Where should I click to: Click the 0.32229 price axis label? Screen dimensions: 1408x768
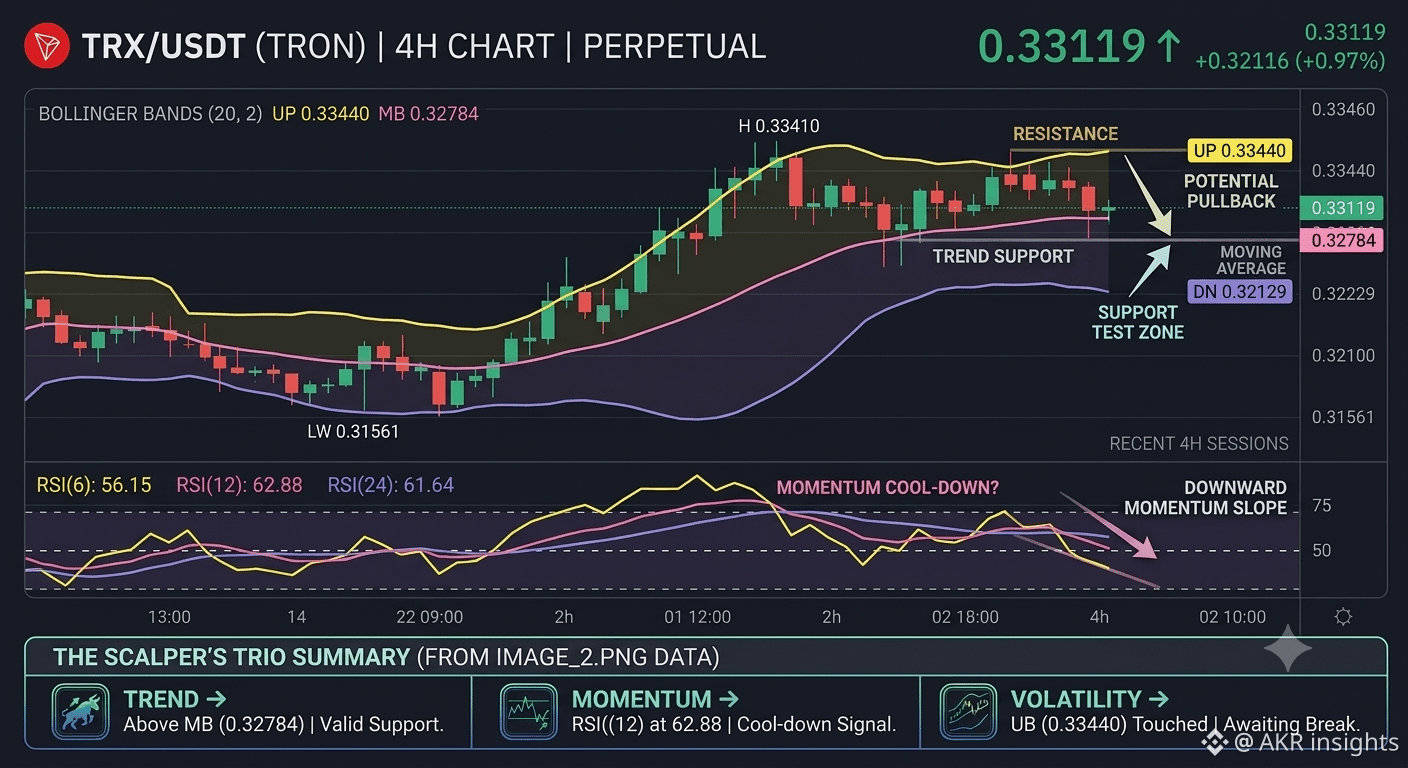1341,293
